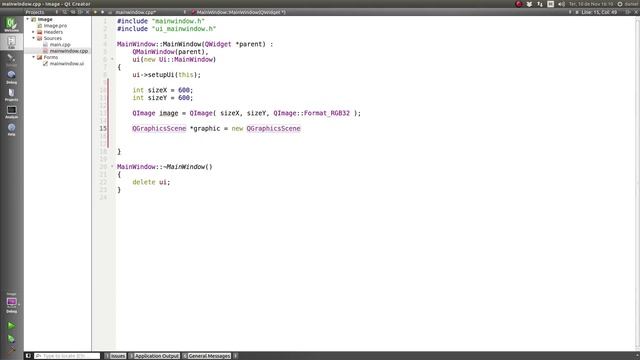
Task: Close the Projects side panel
Action: 87,12
